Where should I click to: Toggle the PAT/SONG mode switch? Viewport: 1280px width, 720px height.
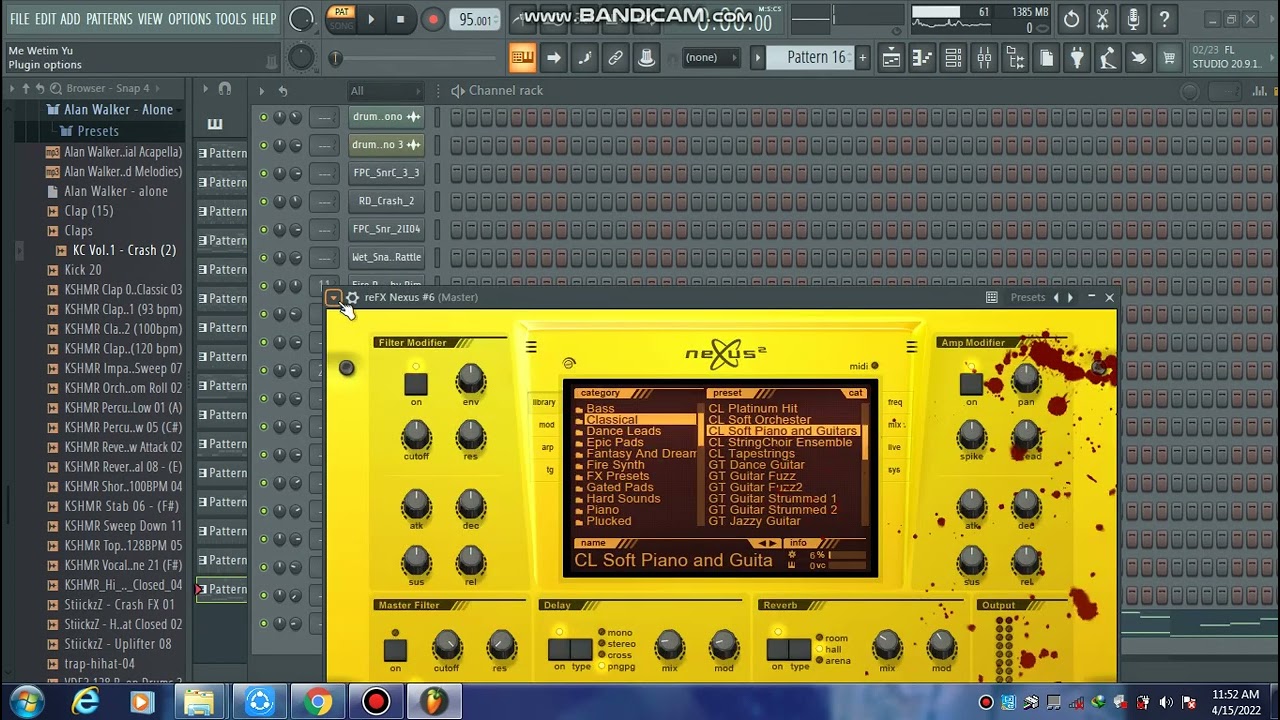tap(342, 19)
